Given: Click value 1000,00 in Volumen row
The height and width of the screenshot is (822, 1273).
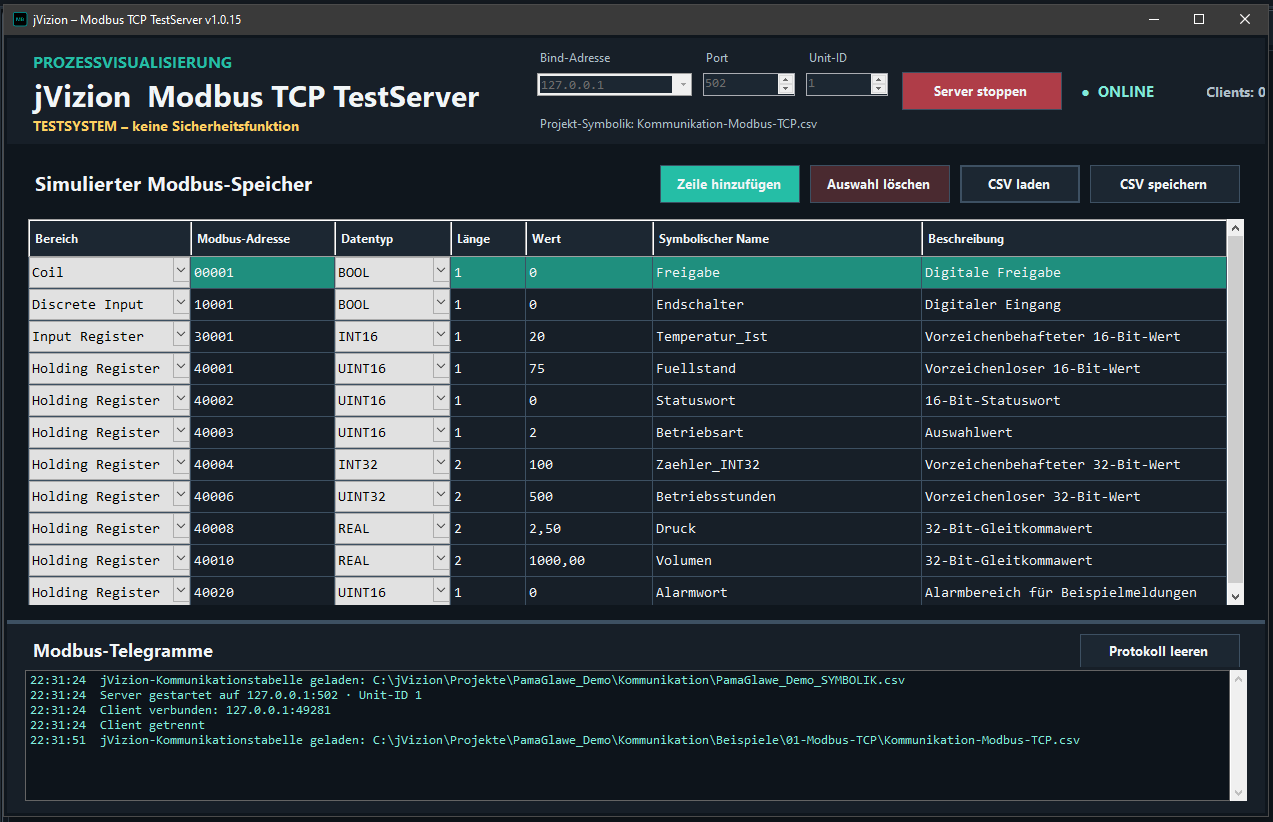Looking at the screenshot, I should coord(589,560).
